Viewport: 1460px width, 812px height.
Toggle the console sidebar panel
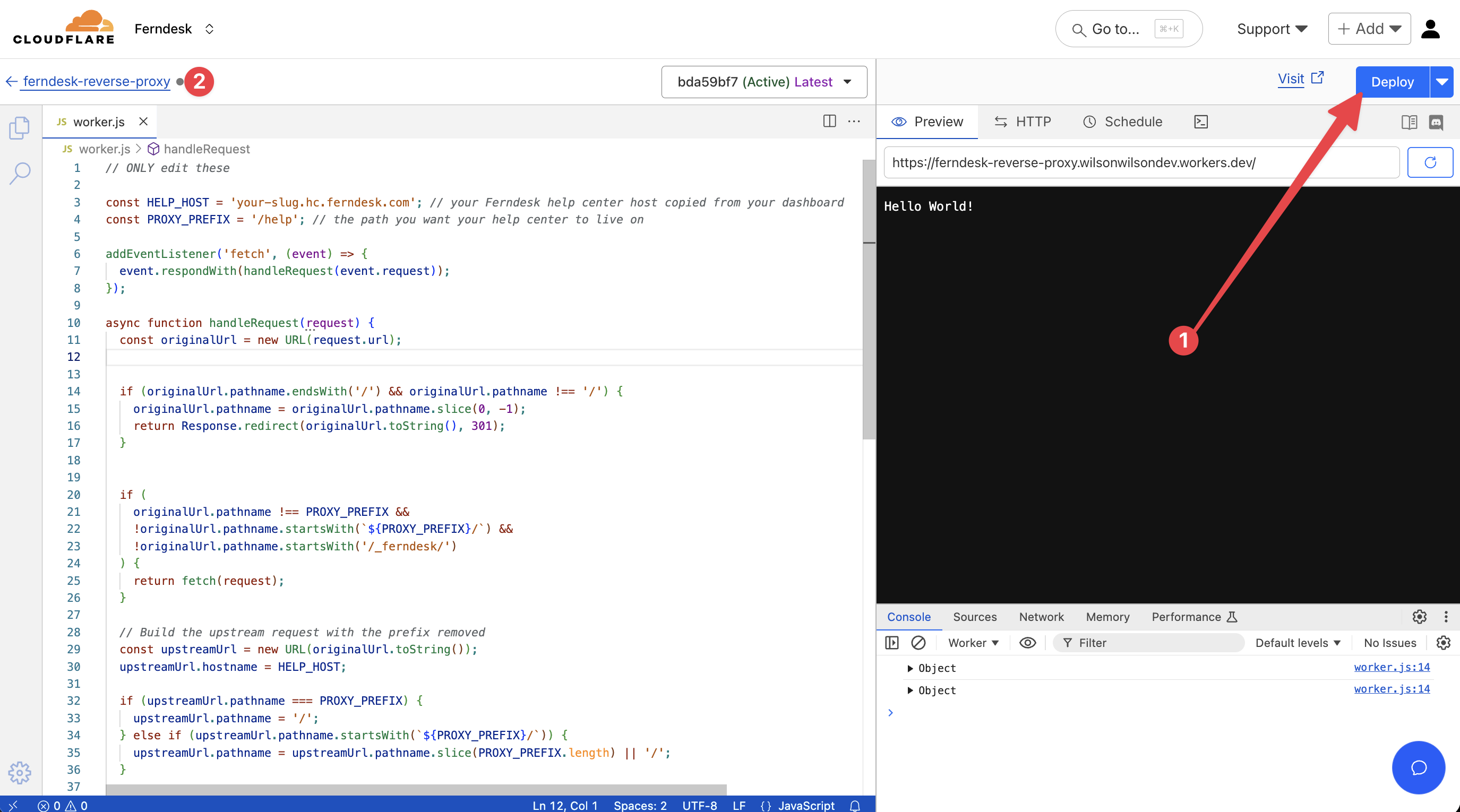(891, 643)
